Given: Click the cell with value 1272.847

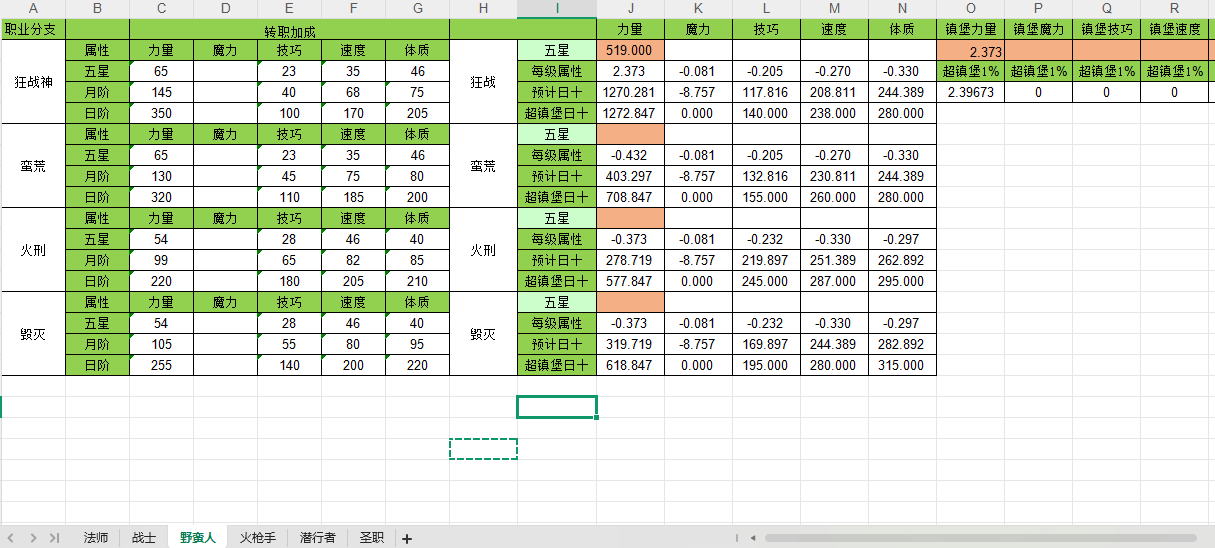Looking at the screenshot, I should click(630, 113).
